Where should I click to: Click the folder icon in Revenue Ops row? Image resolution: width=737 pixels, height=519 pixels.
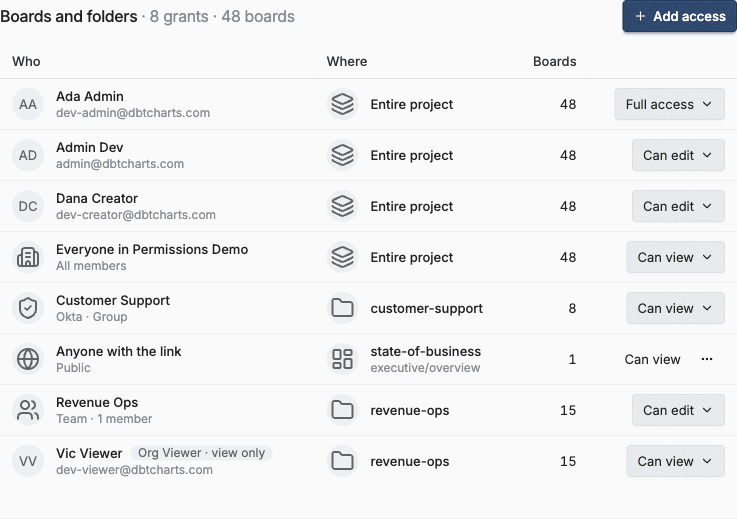(x=342, y=410)
